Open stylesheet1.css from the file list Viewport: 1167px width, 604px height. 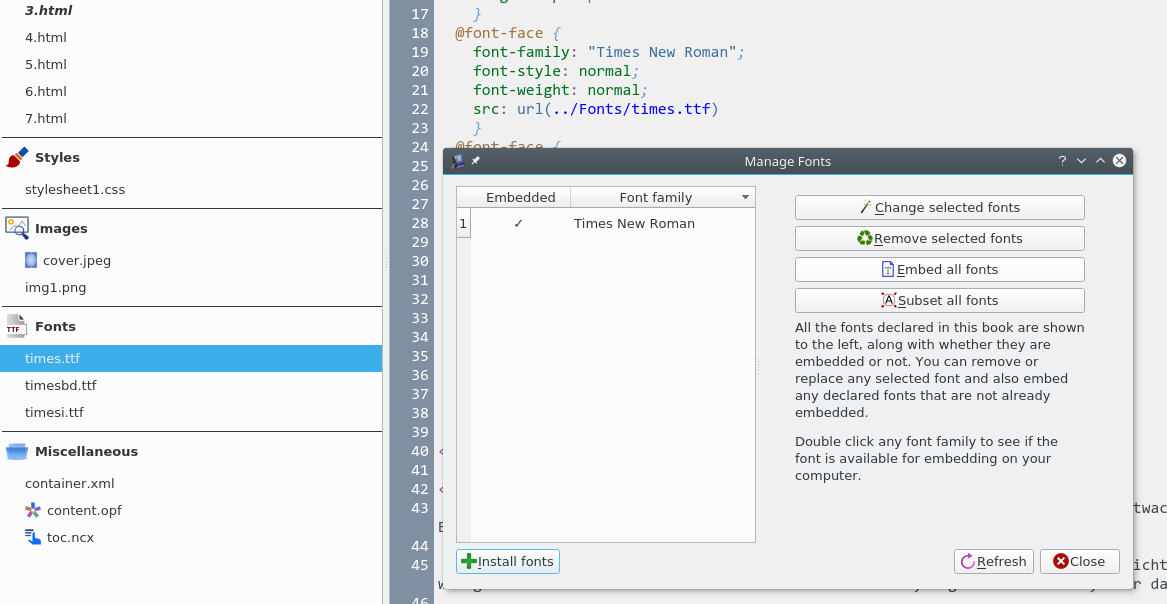[75, 190]
